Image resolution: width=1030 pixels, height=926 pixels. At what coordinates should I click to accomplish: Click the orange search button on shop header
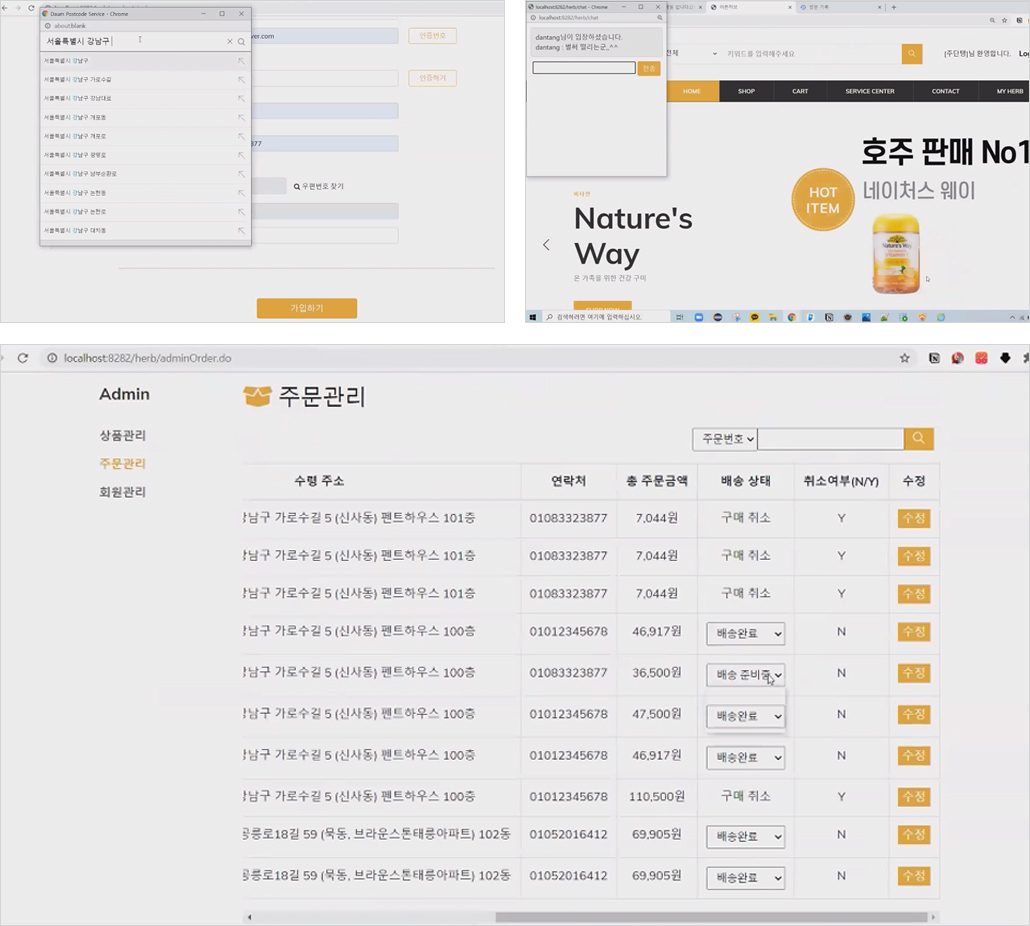[x=912, y=54]
